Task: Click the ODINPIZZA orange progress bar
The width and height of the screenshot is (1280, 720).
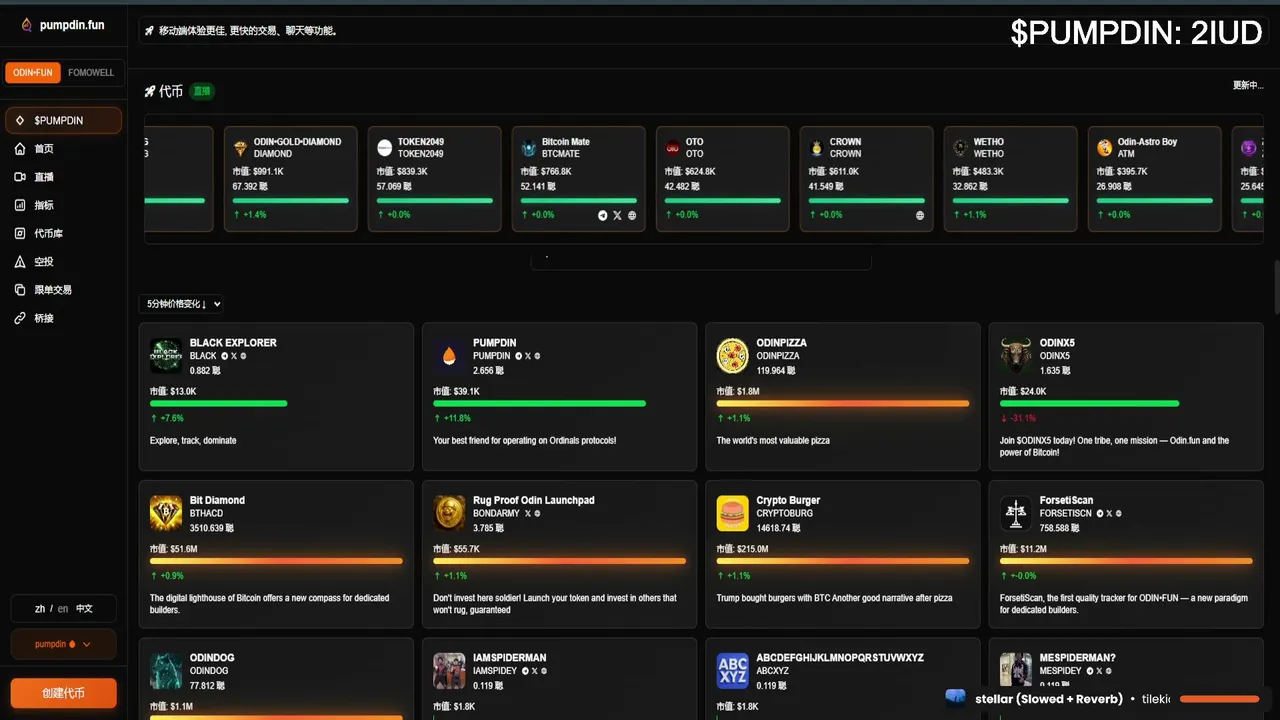Action: [843, 404]
